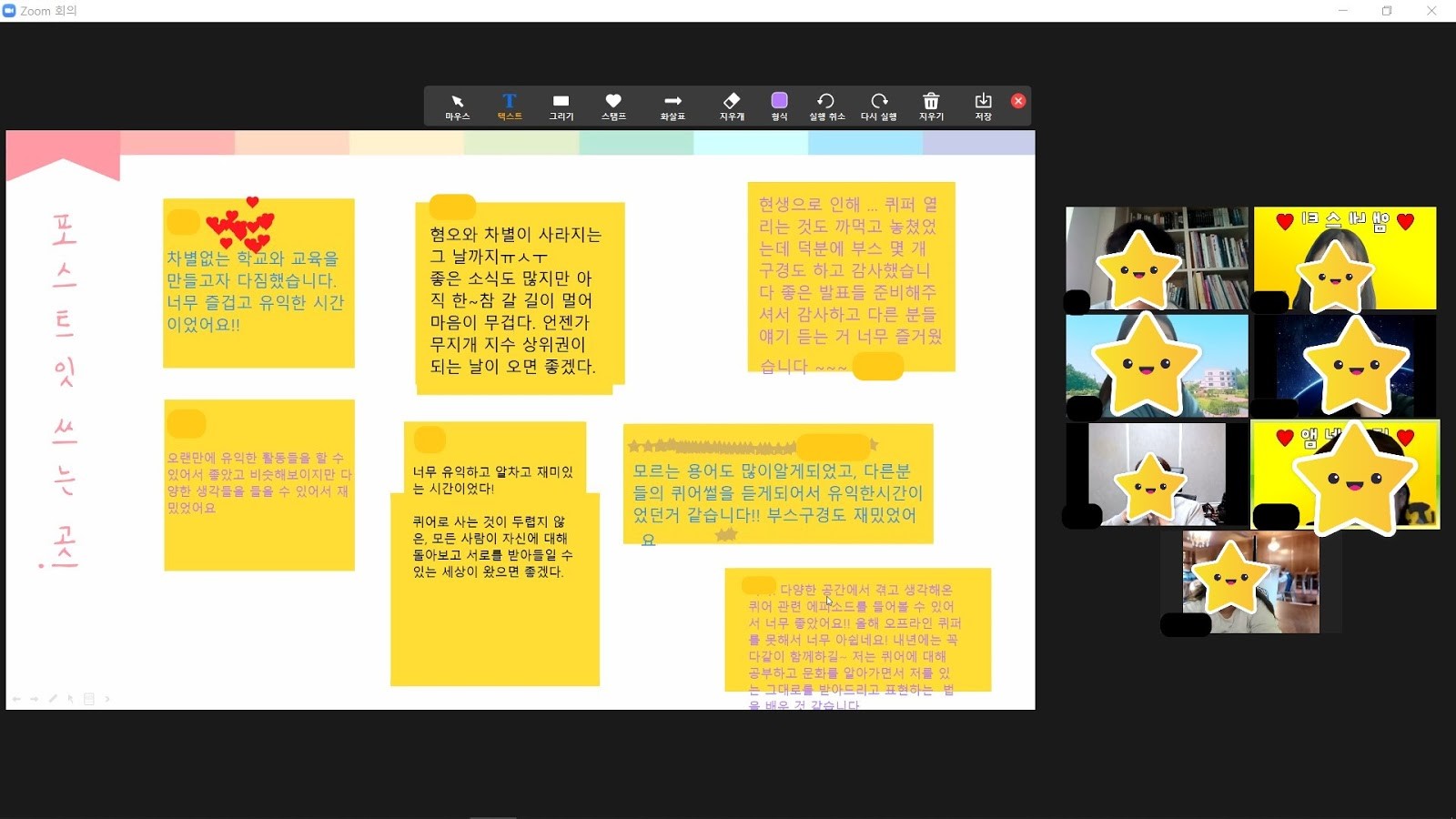Go to previous slide with left arrow

coord(16,700)
